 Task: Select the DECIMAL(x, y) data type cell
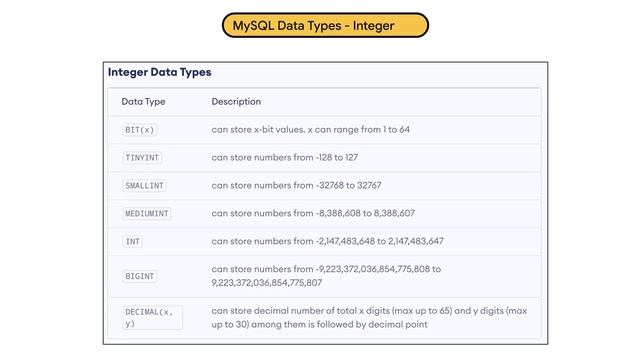(x=152, y=318)
